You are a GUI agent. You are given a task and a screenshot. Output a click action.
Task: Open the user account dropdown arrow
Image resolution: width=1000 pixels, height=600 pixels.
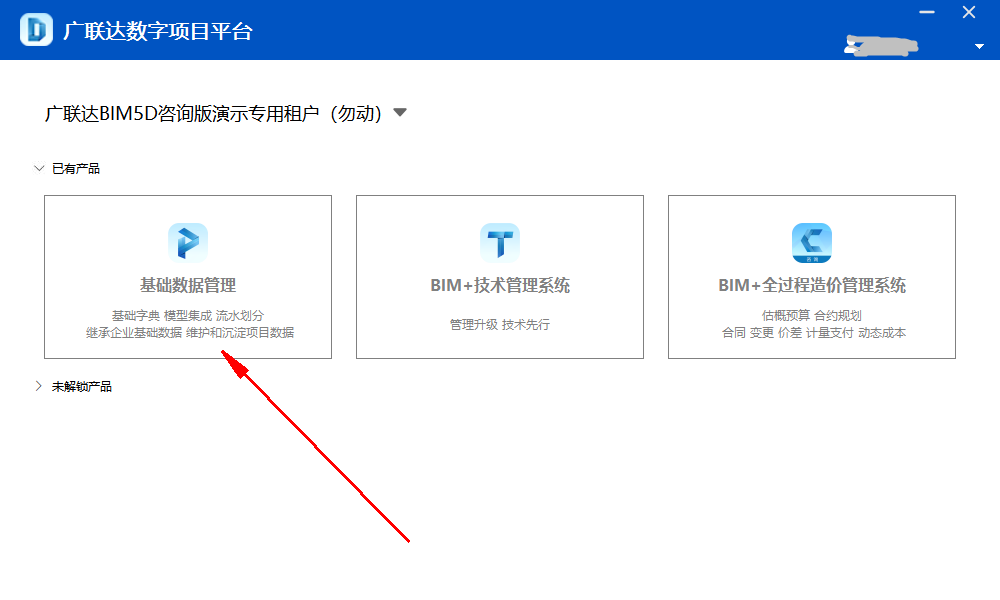pos(979,47)
